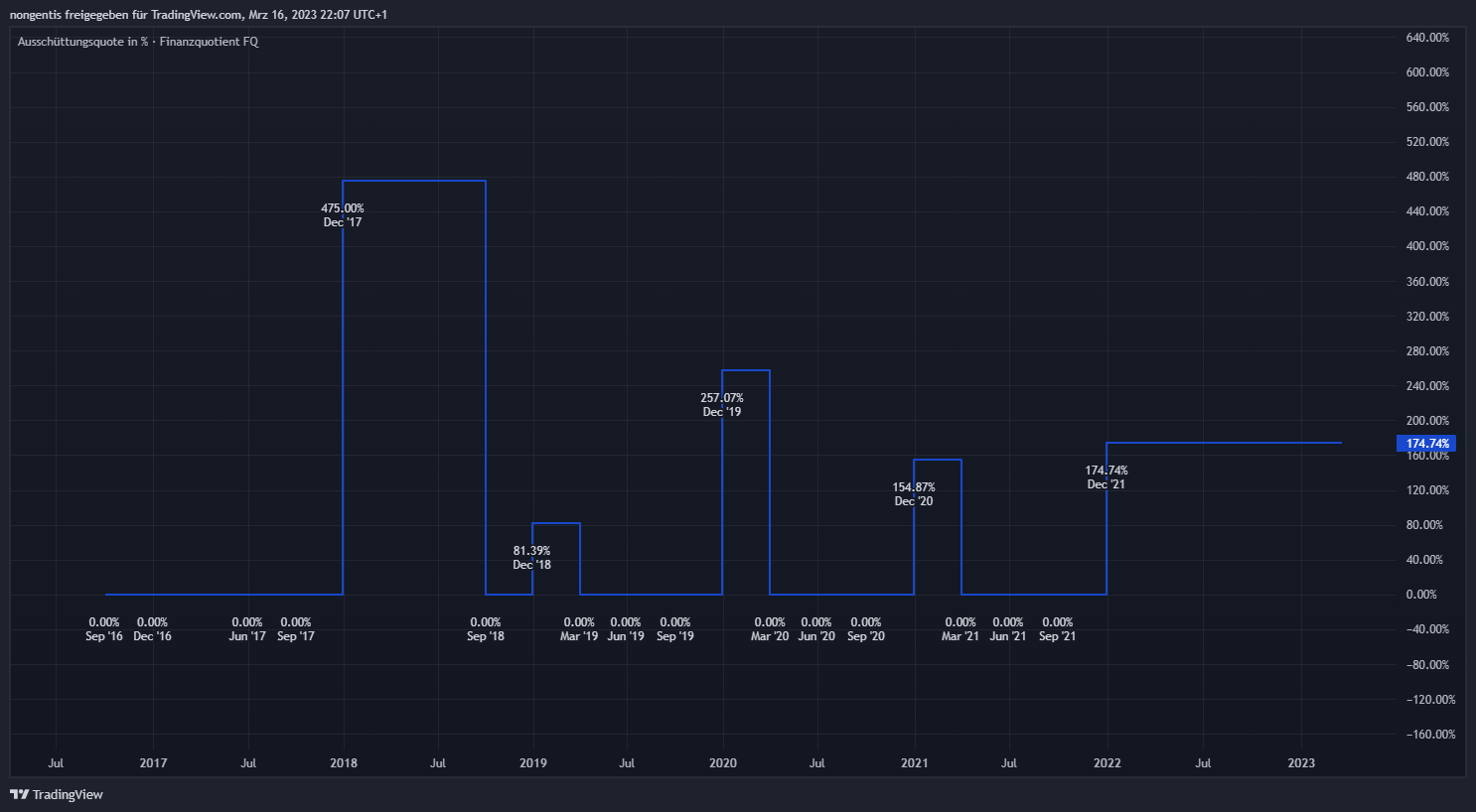
Task: Click the 154.87% Dec '20 data label
Action: (914, 494)
